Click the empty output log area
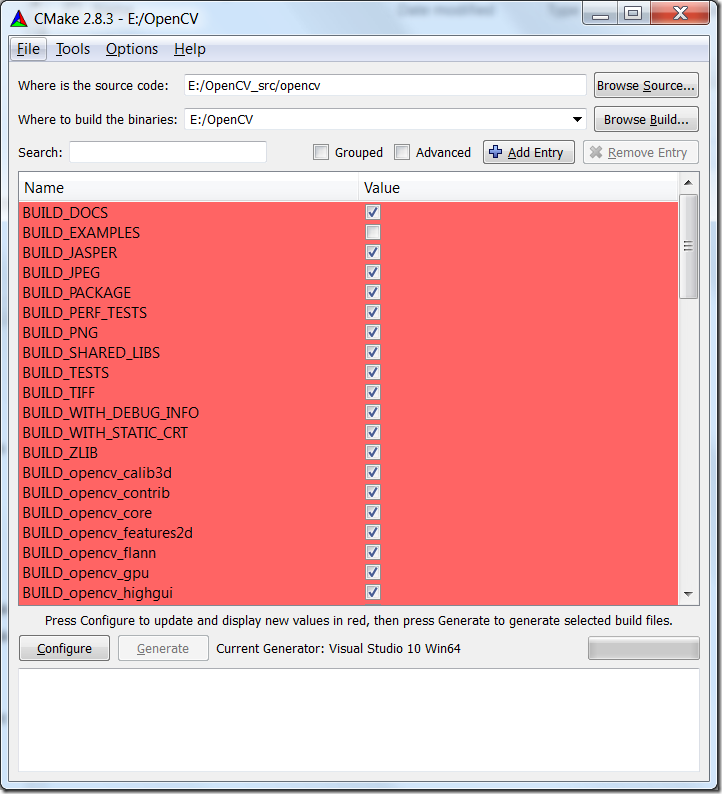The width and height of the screenshot is (722, 794). click(x=359, y=720)
